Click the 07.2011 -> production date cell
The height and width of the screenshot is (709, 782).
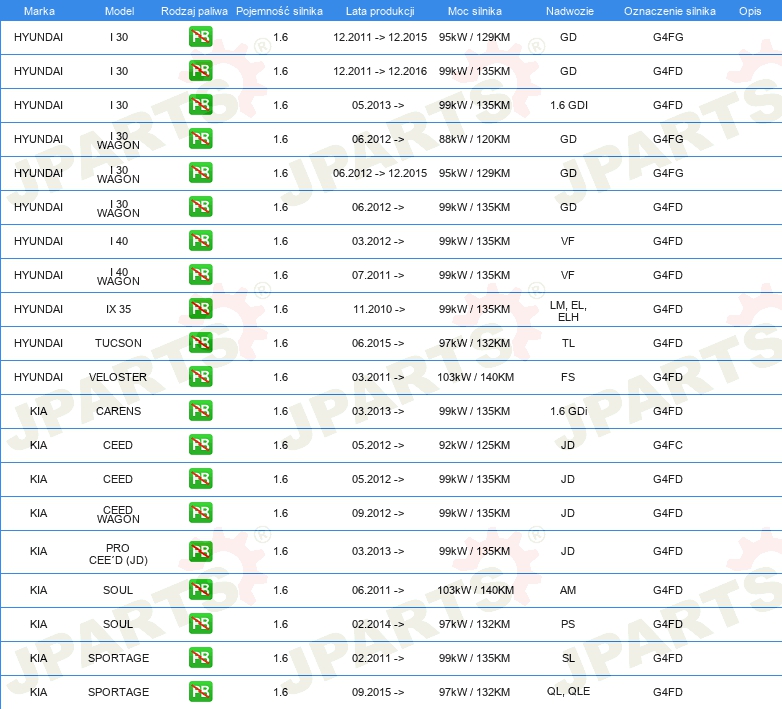(378, 275)
